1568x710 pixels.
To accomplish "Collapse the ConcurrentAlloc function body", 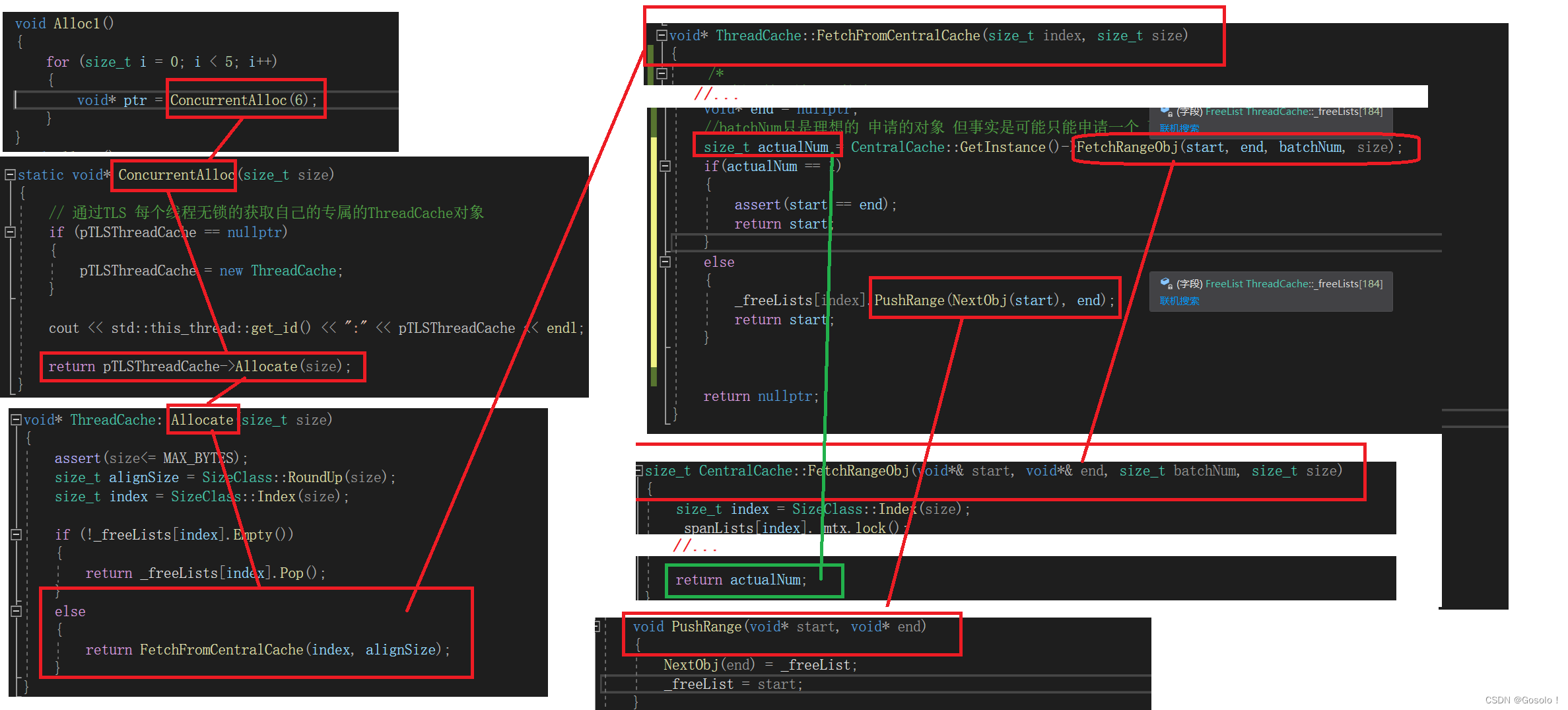I will pyautogui.click(x=9, y=174).
